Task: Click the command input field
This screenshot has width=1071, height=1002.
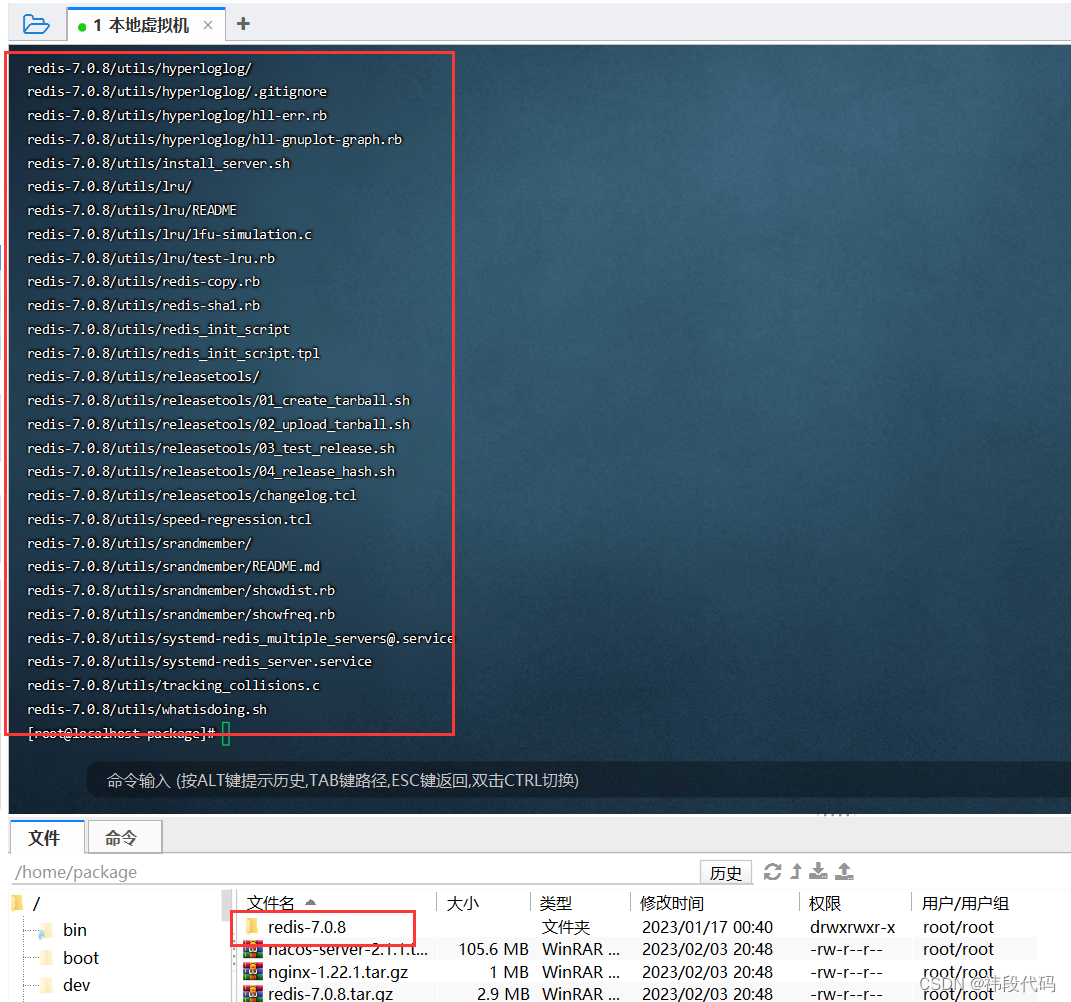Action: click(581, 780)
